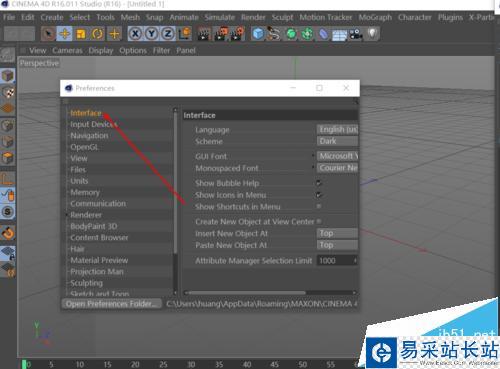The image size is (500, 369).
Task: Open the MoGraph menu
Action: click(x=375, y=17)
